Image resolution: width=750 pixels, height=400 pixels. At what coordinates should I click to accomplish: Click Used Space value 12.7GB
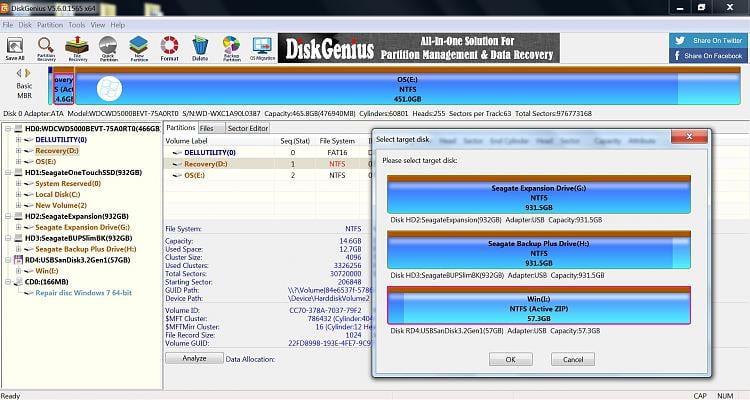pyautogui.click(x=350, y=249)
